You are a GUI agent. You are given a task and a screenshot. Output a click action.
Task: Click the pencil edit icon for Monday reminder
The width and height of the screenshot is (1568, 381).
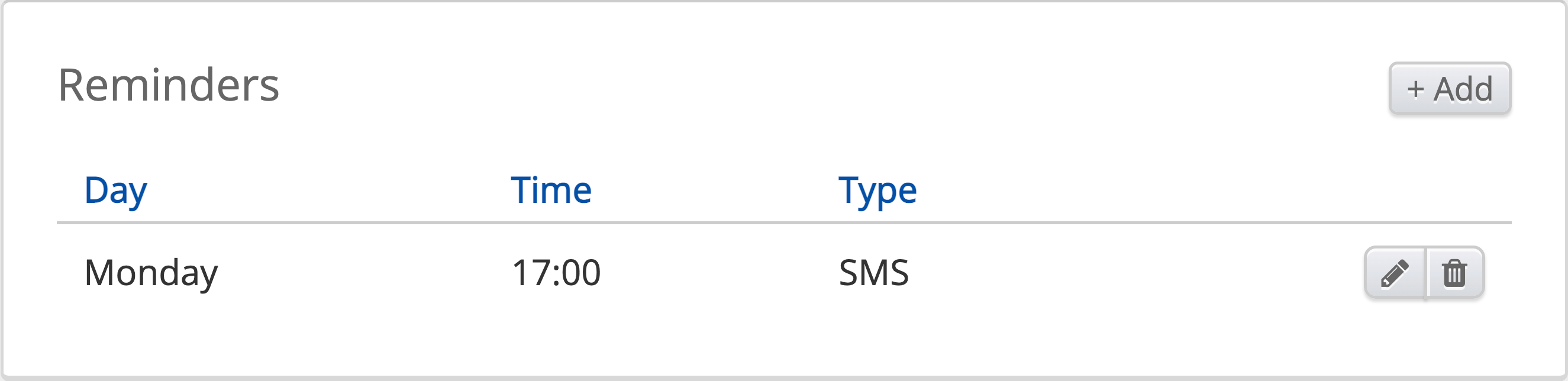click(1395, 273)
